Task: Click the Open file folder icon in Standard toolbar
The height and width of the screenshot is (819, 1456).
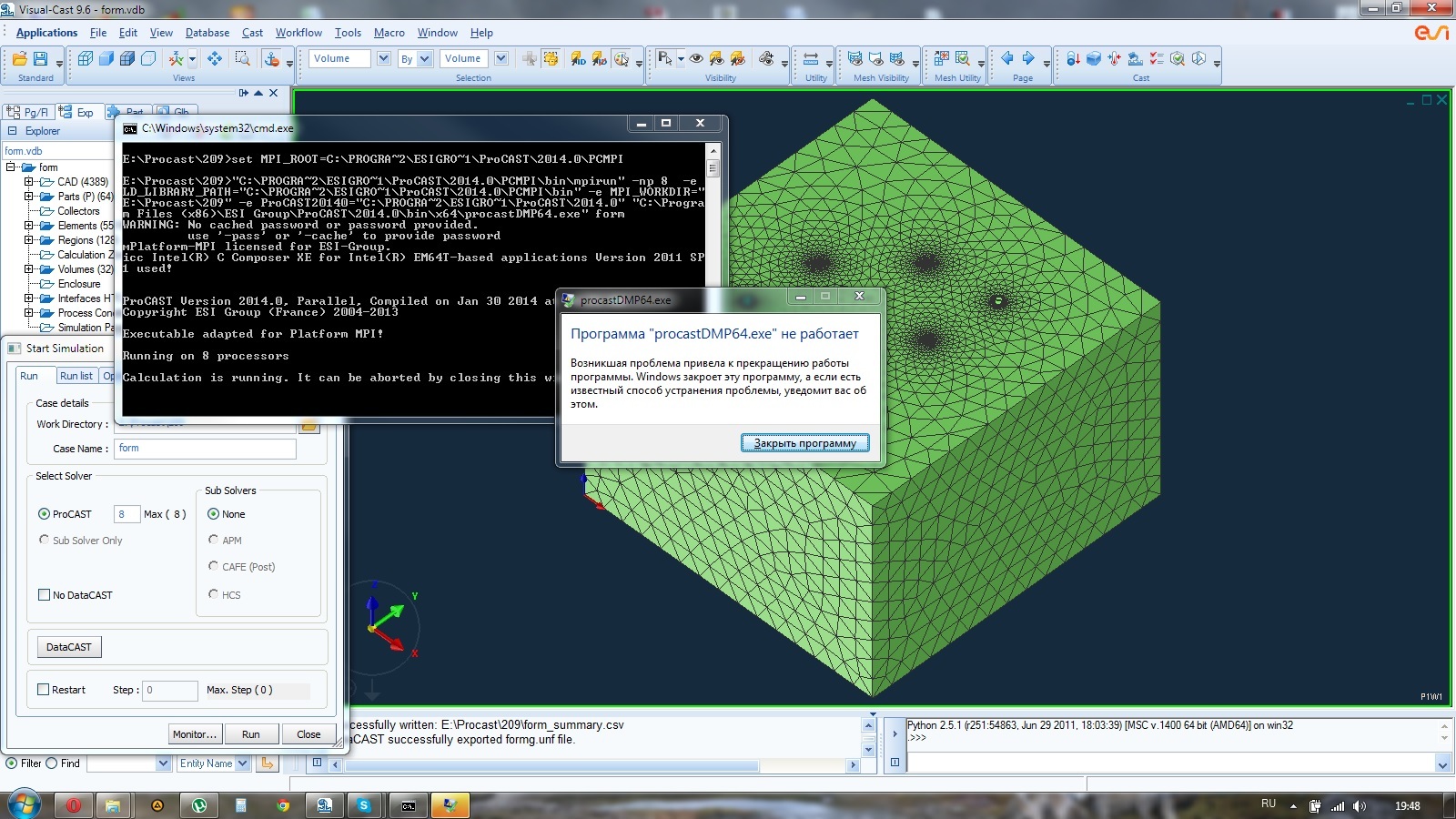Action: coord(19,58)
